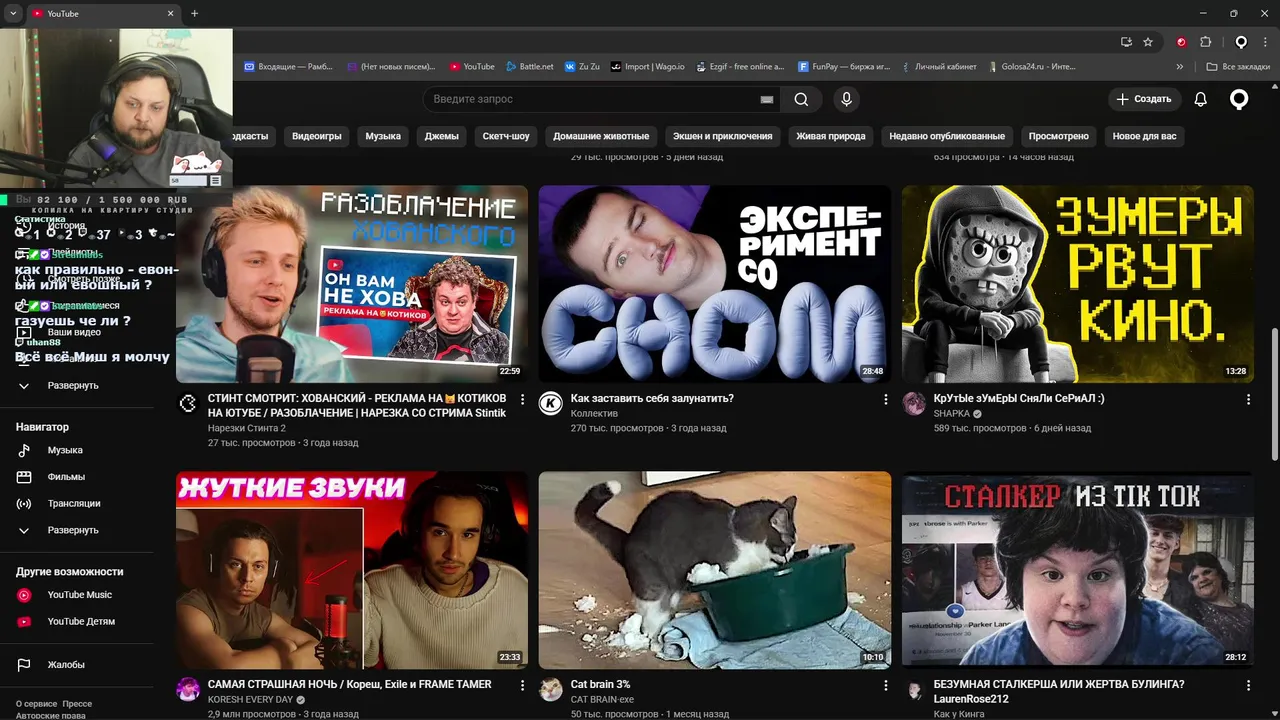Screen dimensions: 1280x720
Task: Open options menu for КрУтЫе зУмЕрЫ video
Action: pos(1248,399)
